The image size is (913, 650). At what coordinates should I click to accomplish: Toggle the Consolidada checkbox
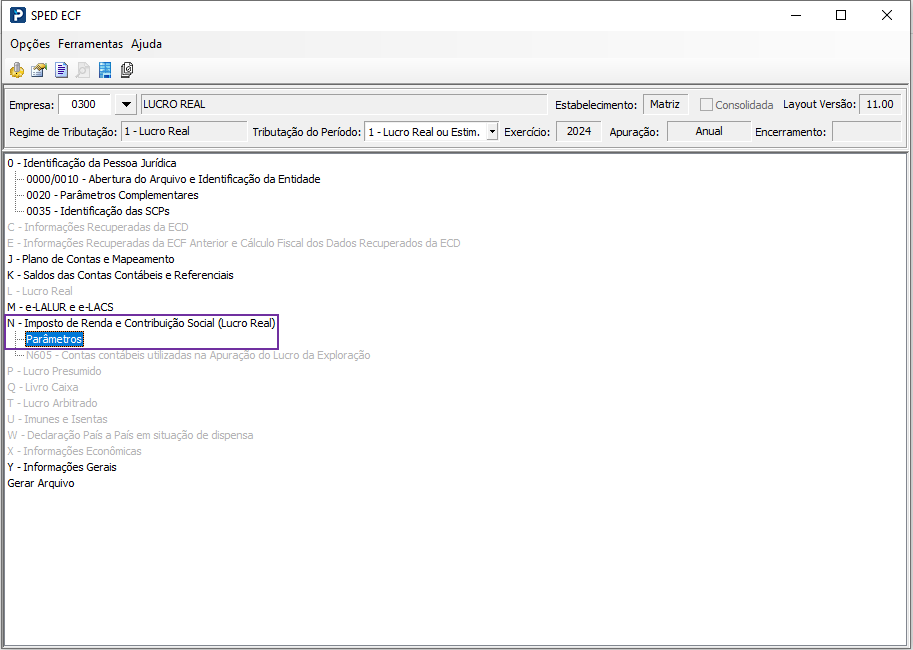tap(706, 105)
